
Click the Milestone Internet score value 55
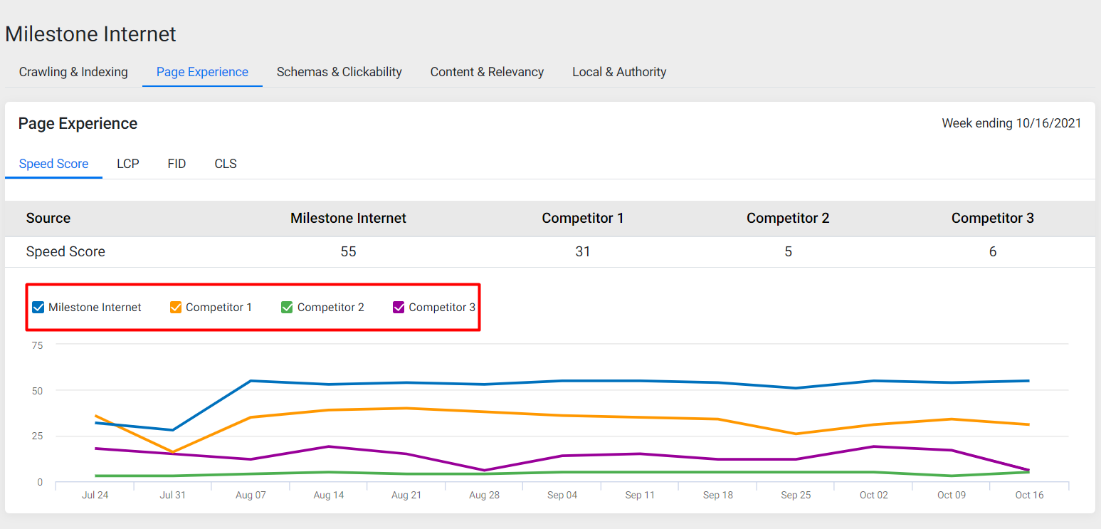[348, 252]
